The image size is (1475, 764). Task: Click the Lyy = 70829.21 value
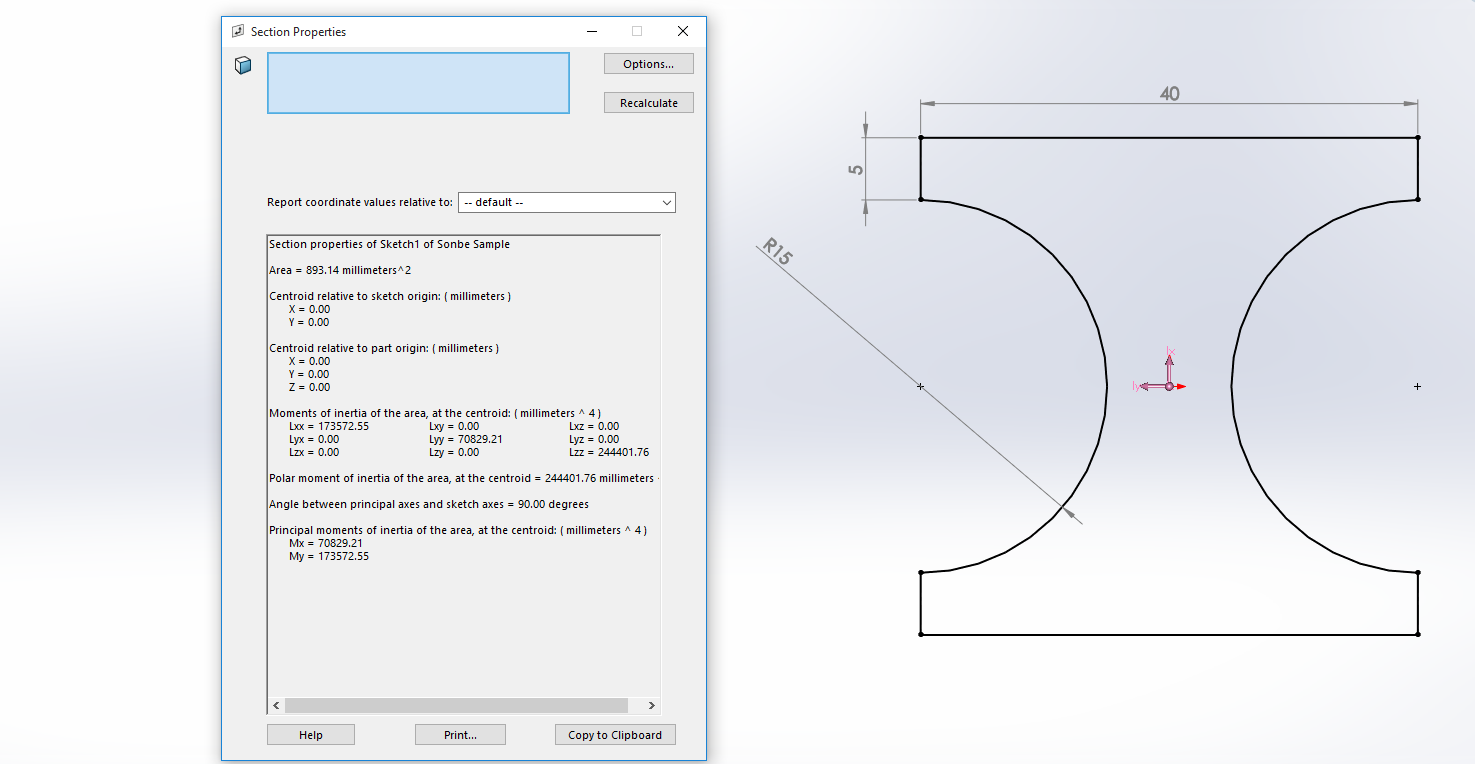point(466,439)
